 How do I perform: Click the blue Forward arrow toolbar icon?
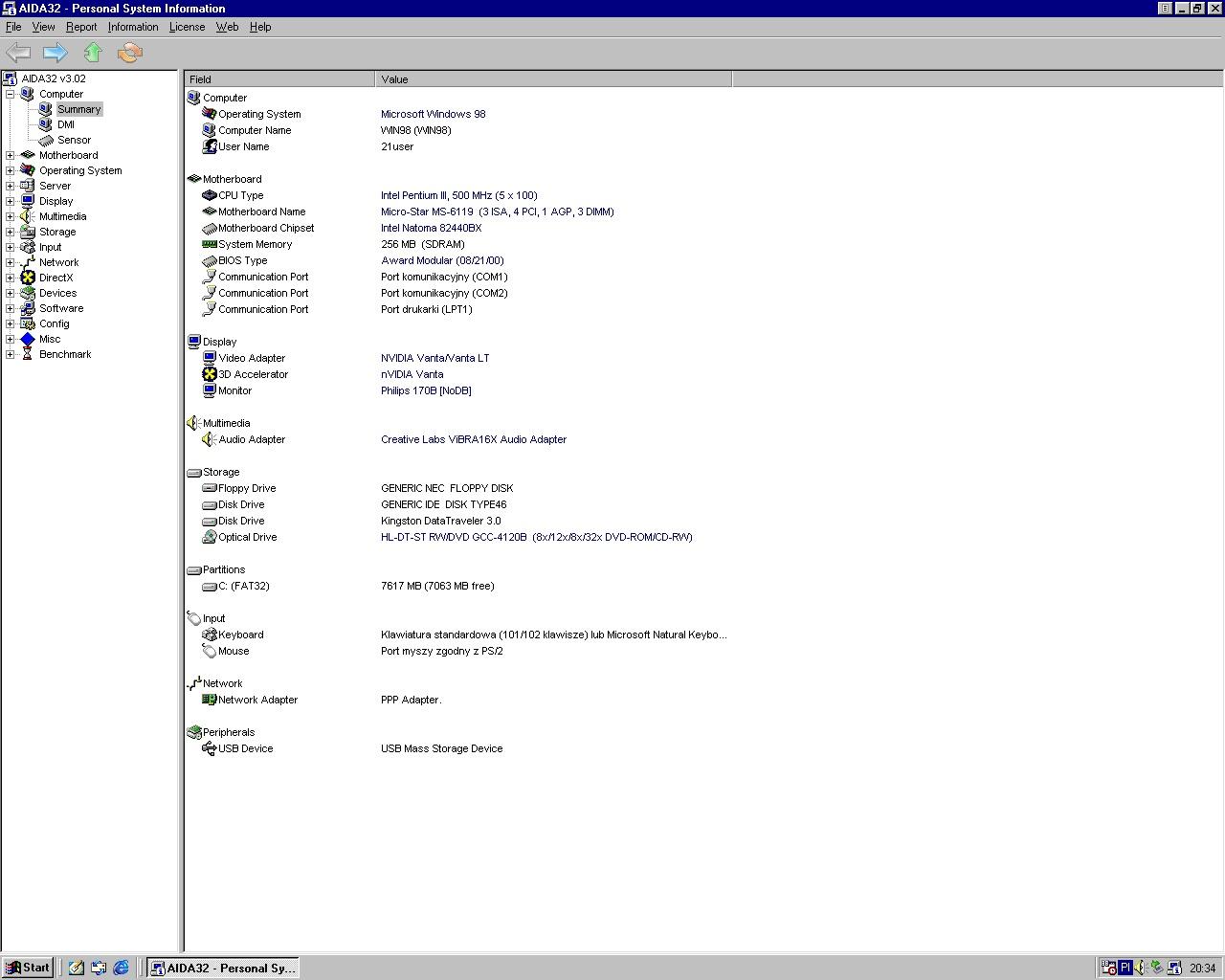point(55,53)
